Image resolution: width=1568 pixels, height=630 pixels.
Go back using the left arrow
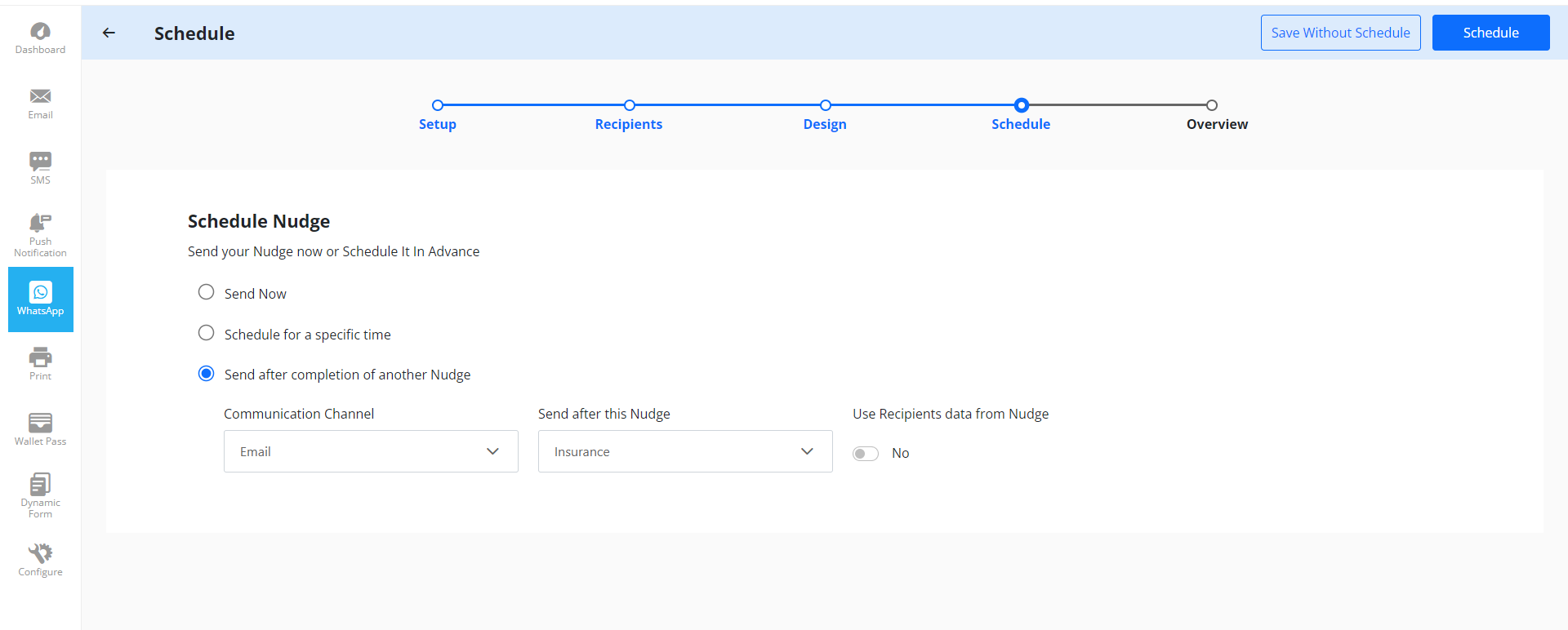pos(109,33)
